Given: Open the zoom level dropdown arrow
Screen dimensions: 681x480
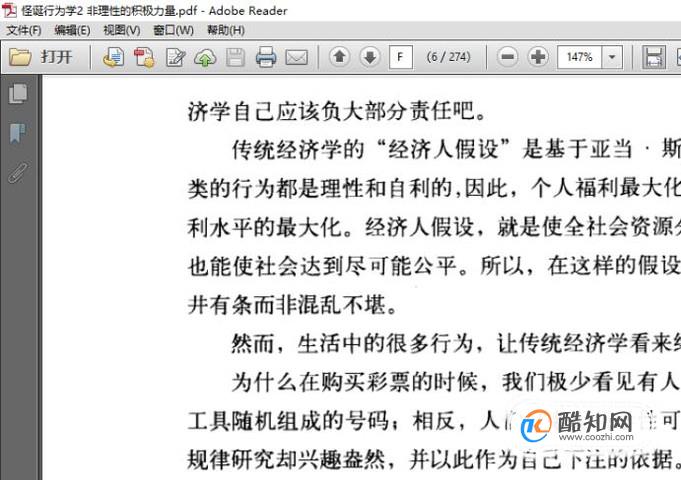Looking at the screenshot, I should 612,57.
